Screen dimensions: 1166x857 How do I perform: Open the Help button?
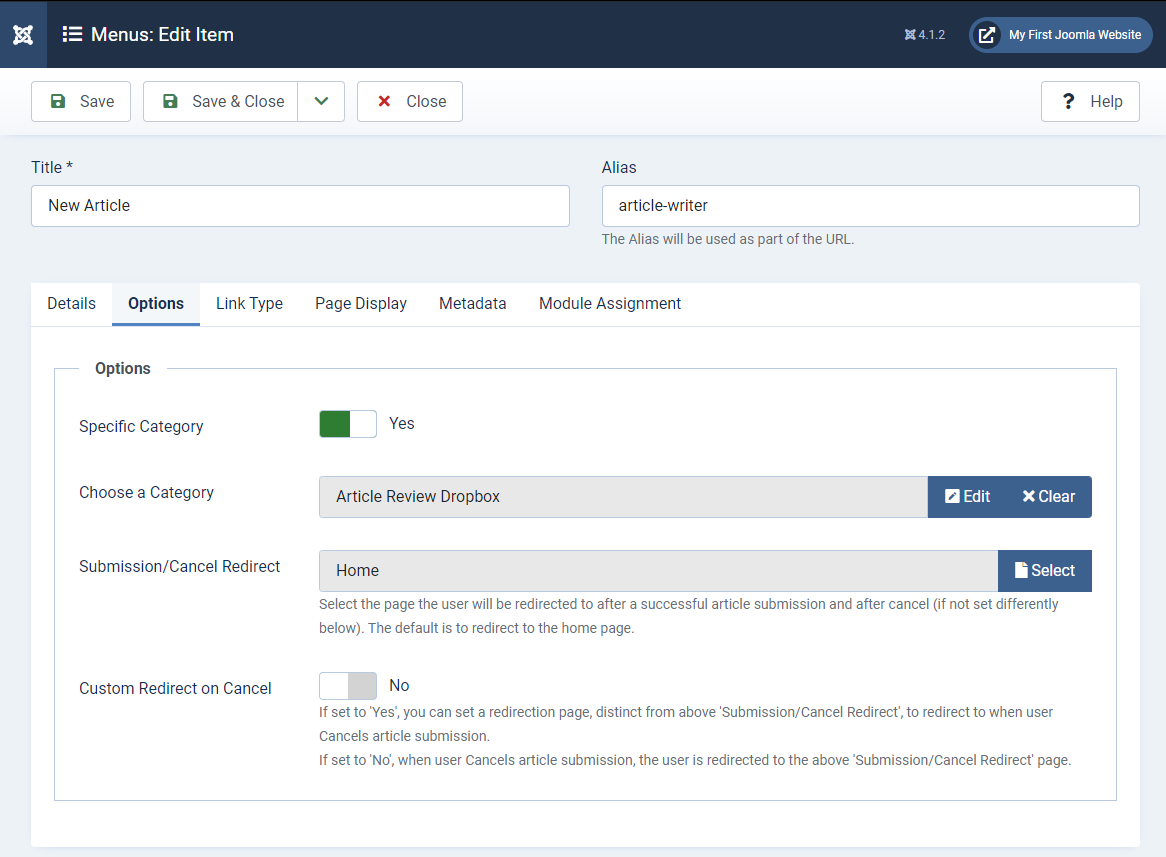[x=1090, y=101]
